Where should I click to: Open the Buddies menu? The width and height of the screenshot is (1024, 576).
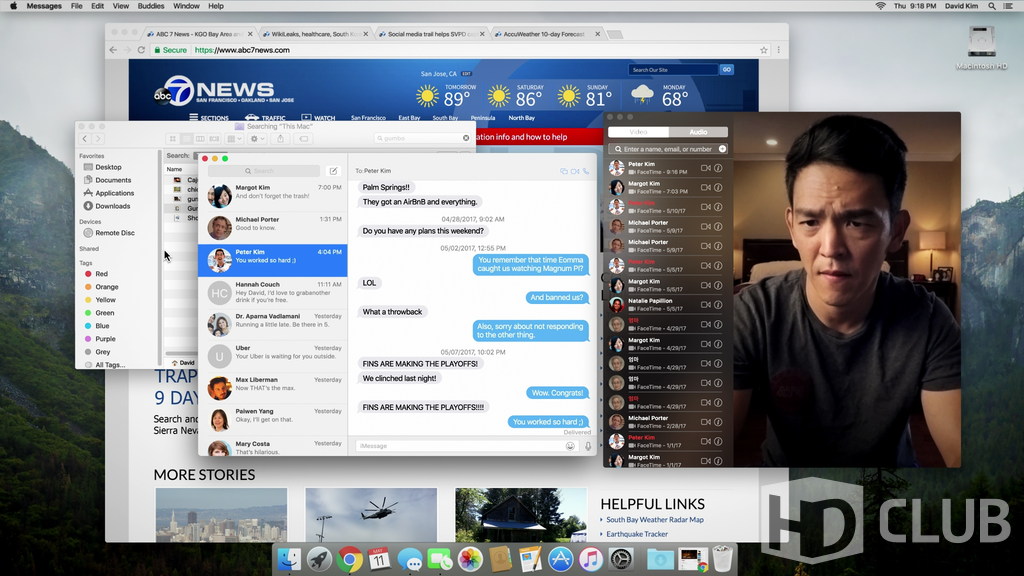pyautogui.click(x=151, y=6)
